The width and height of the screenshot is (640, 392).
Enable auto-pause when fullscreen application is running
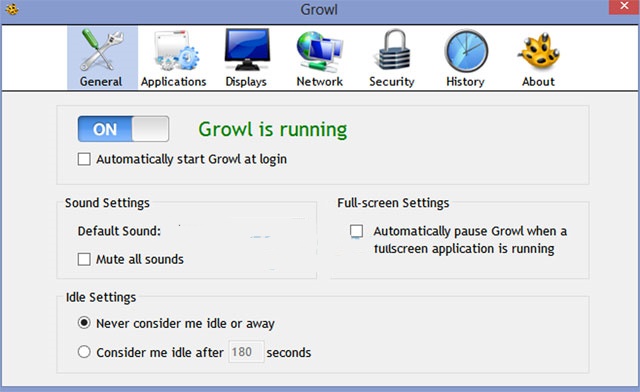coord(356,231)
